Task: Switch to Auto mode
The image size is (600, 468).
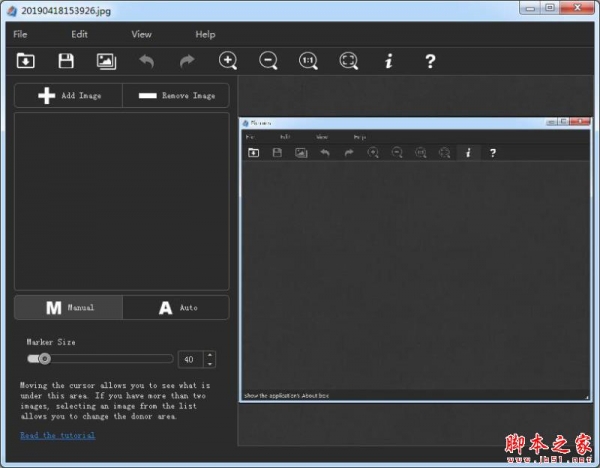Action: [176, 307]
